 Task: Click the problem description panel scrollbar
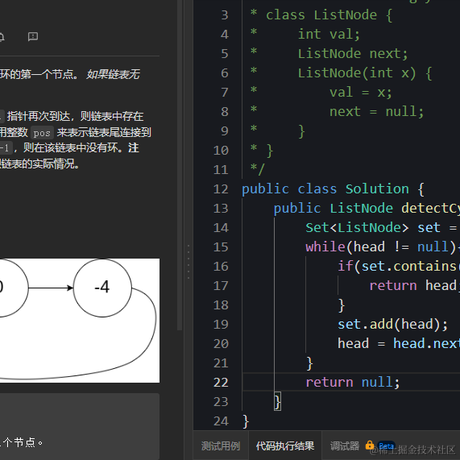coord(180,165)
